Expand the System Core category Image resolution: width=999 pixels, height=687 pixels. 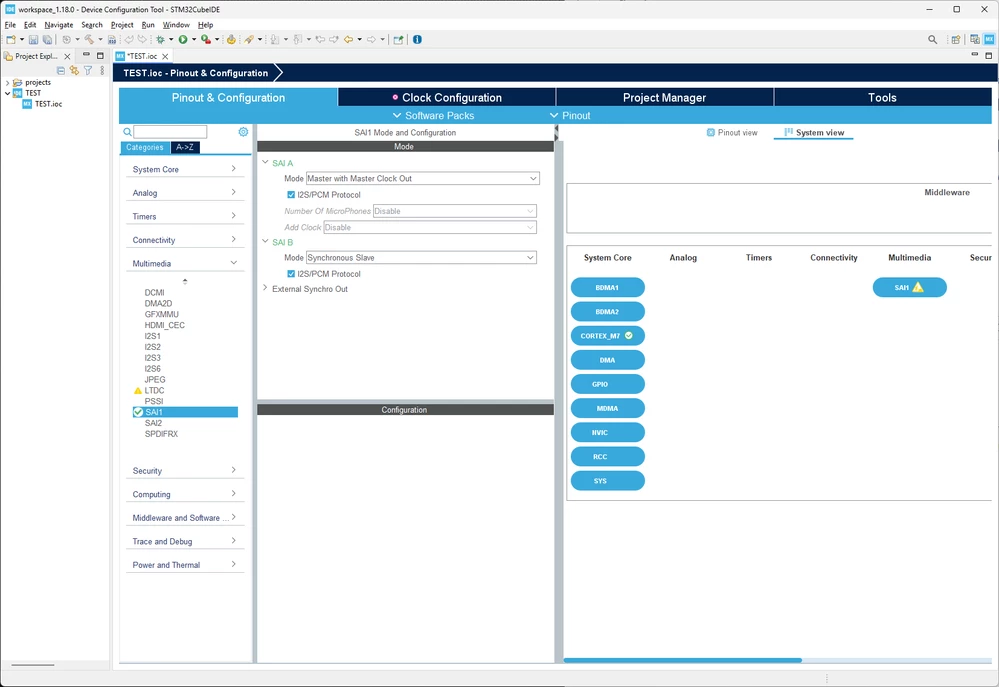tap(185, 169)
